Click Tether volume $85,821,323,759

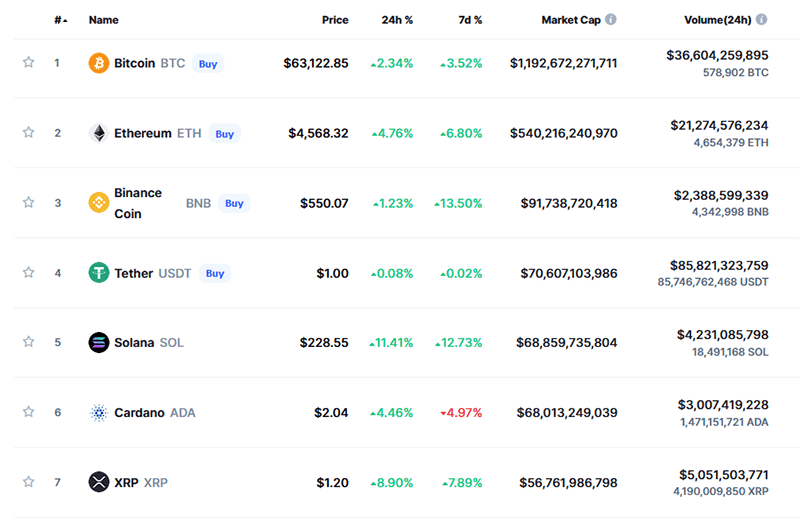tap(719, 265)
